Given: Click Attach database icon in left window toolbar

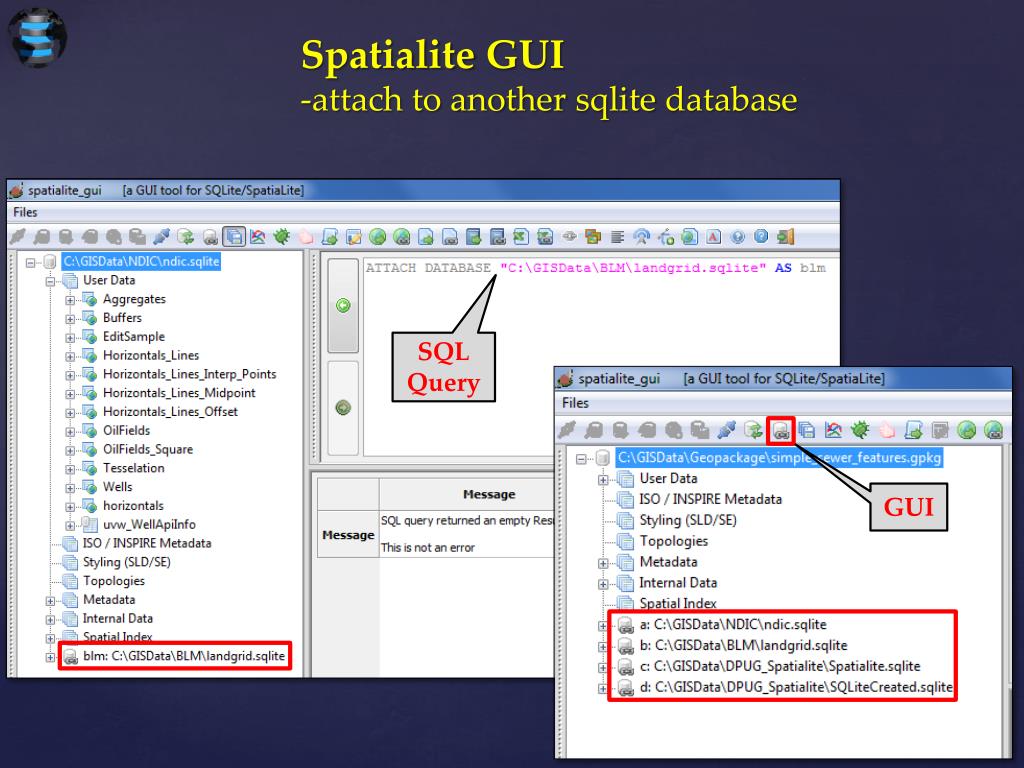Looking at the screenshot, I should coord(210,236).
